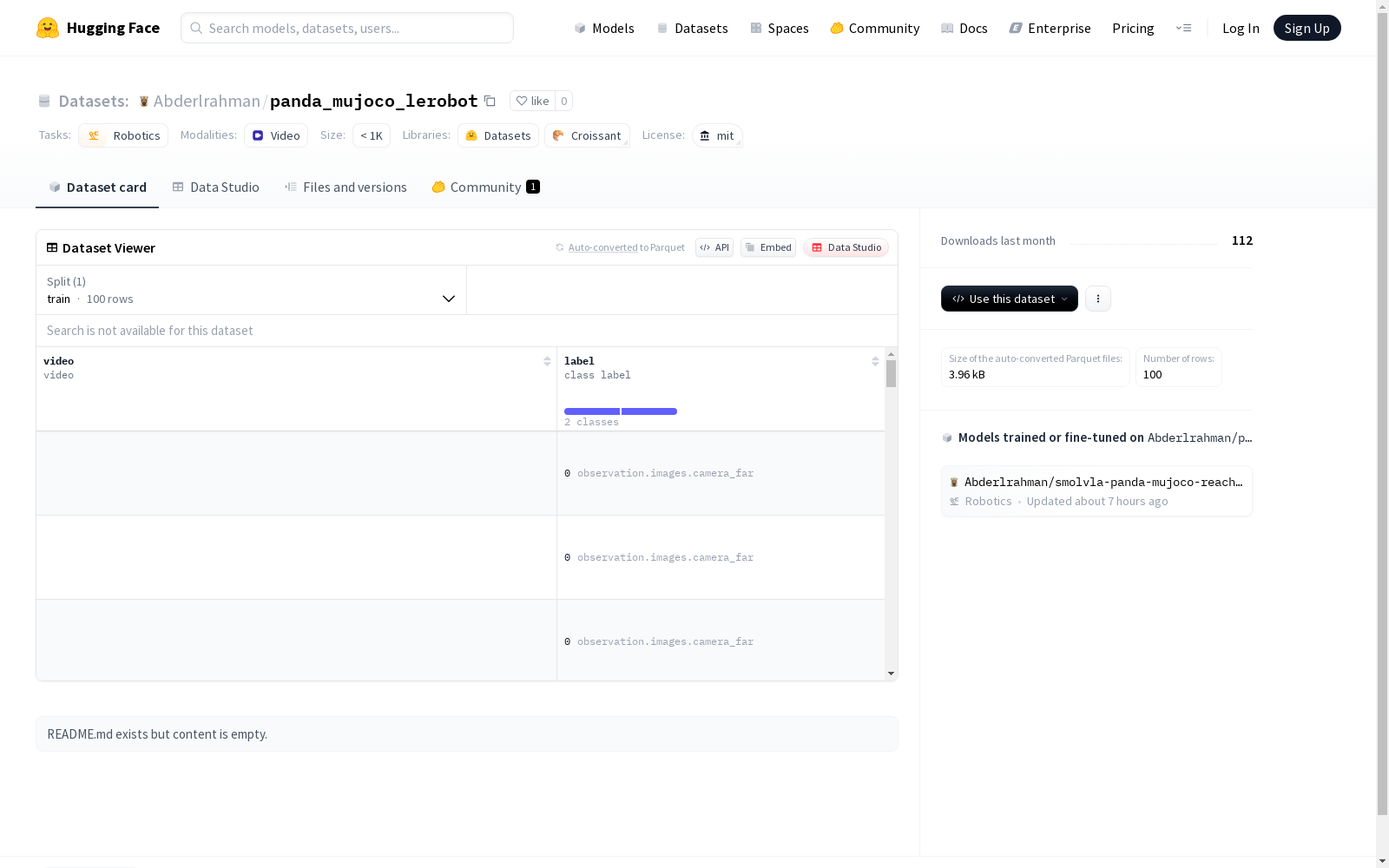Click the Embed button
This screenshot has width=1389, height=868.
768,247
